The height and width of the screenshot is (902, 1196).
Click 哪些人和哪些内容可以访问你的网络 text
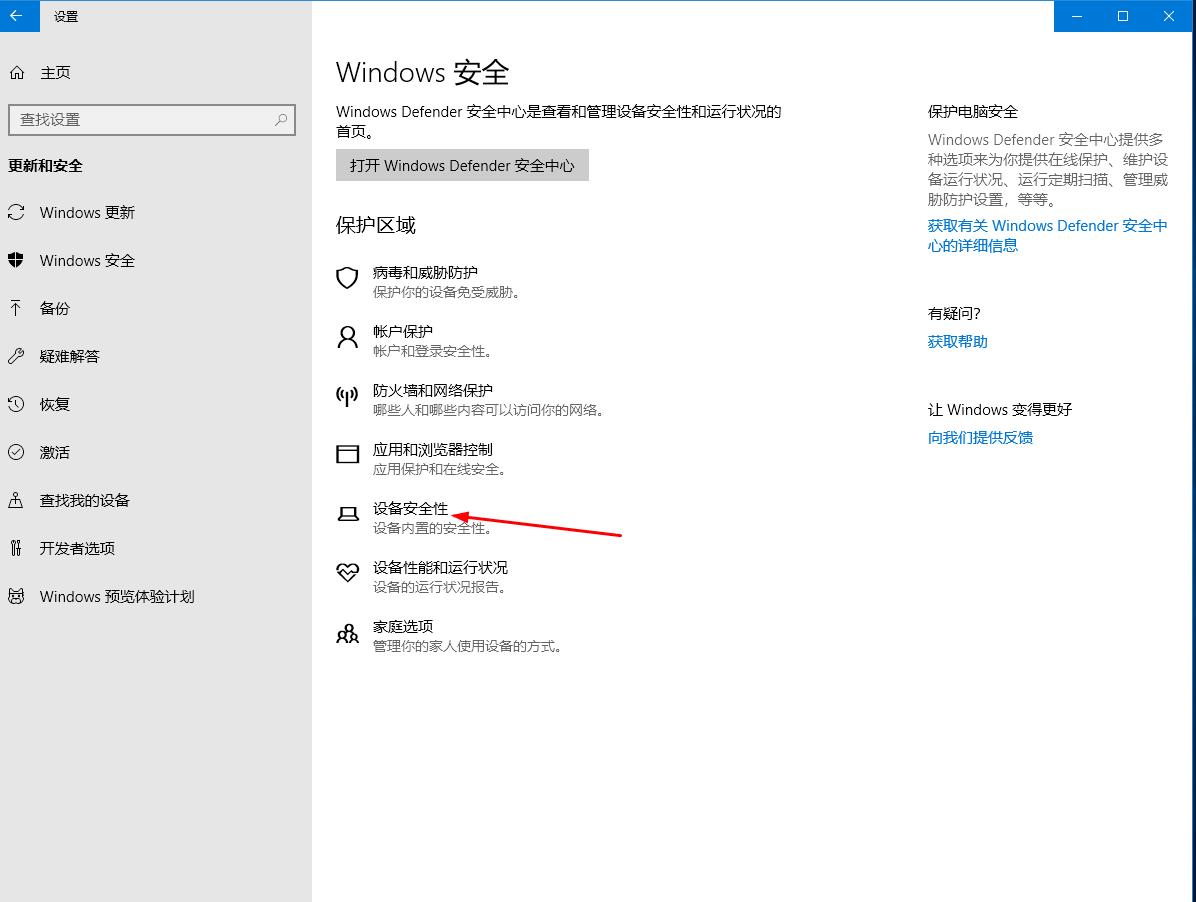[x=488, y=410]
